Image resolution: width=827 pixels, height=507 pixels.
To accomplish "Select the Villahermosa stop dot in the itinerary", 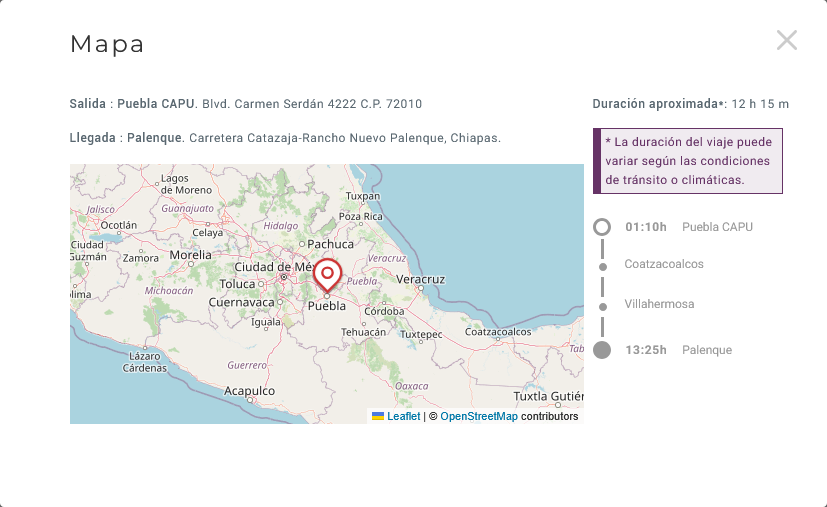I will (602, 306).
